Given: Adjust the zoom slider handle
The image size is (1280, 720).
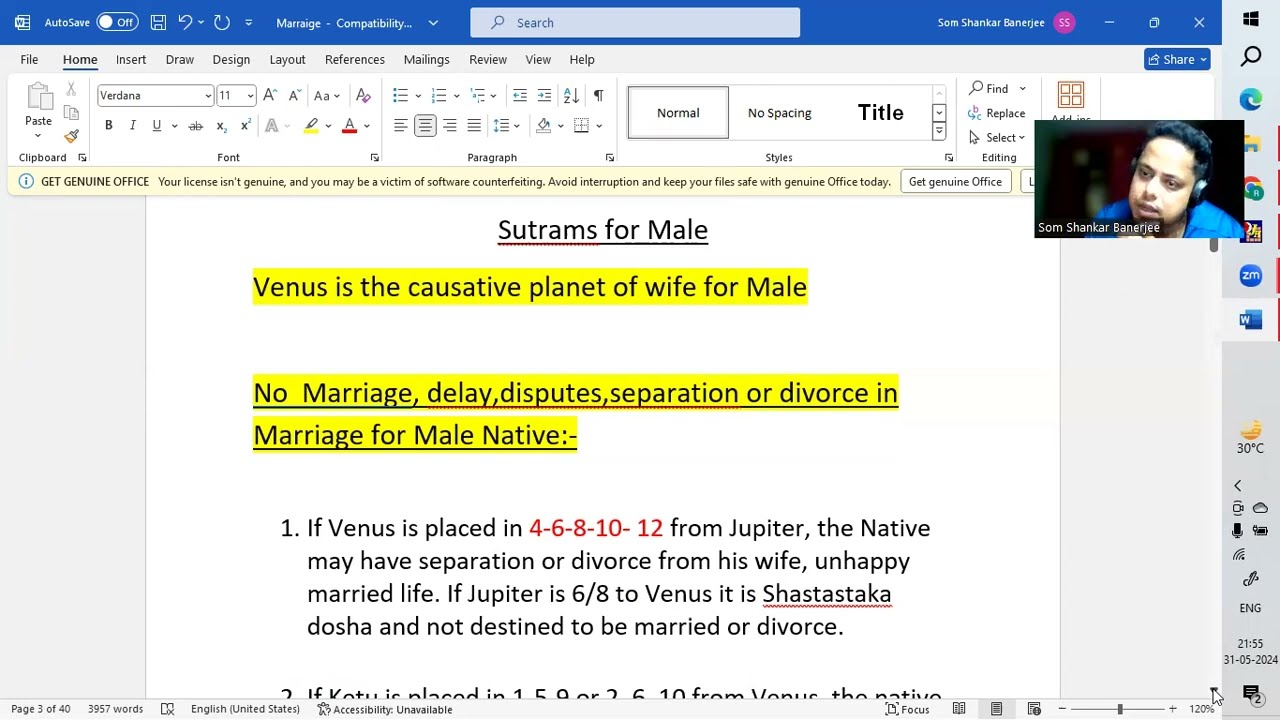Looking at the screenshot, I should tap(1120, 709).
